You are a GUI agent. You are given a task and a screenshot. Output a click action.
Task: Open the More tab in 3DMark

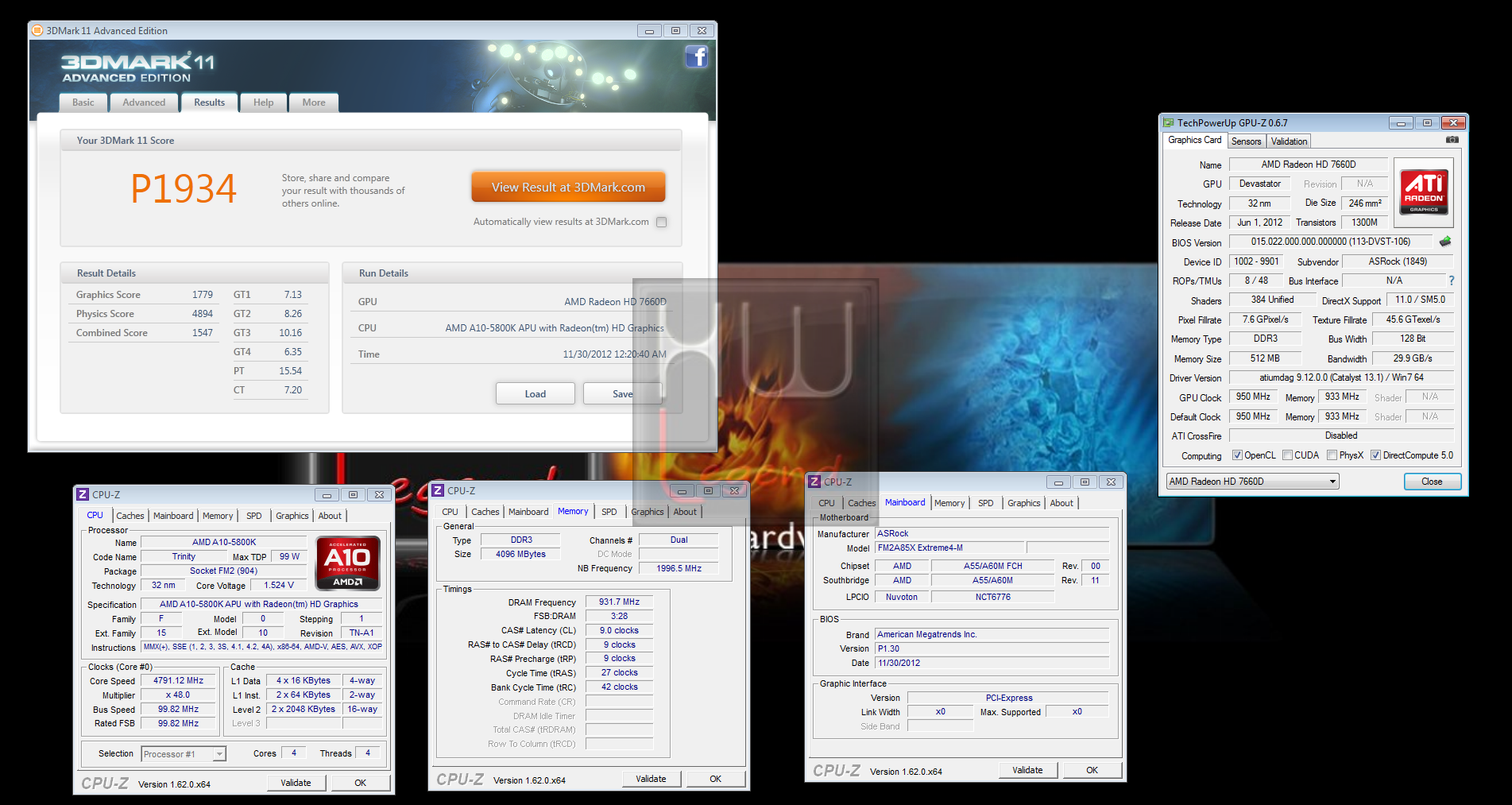(x=314, y=103)
